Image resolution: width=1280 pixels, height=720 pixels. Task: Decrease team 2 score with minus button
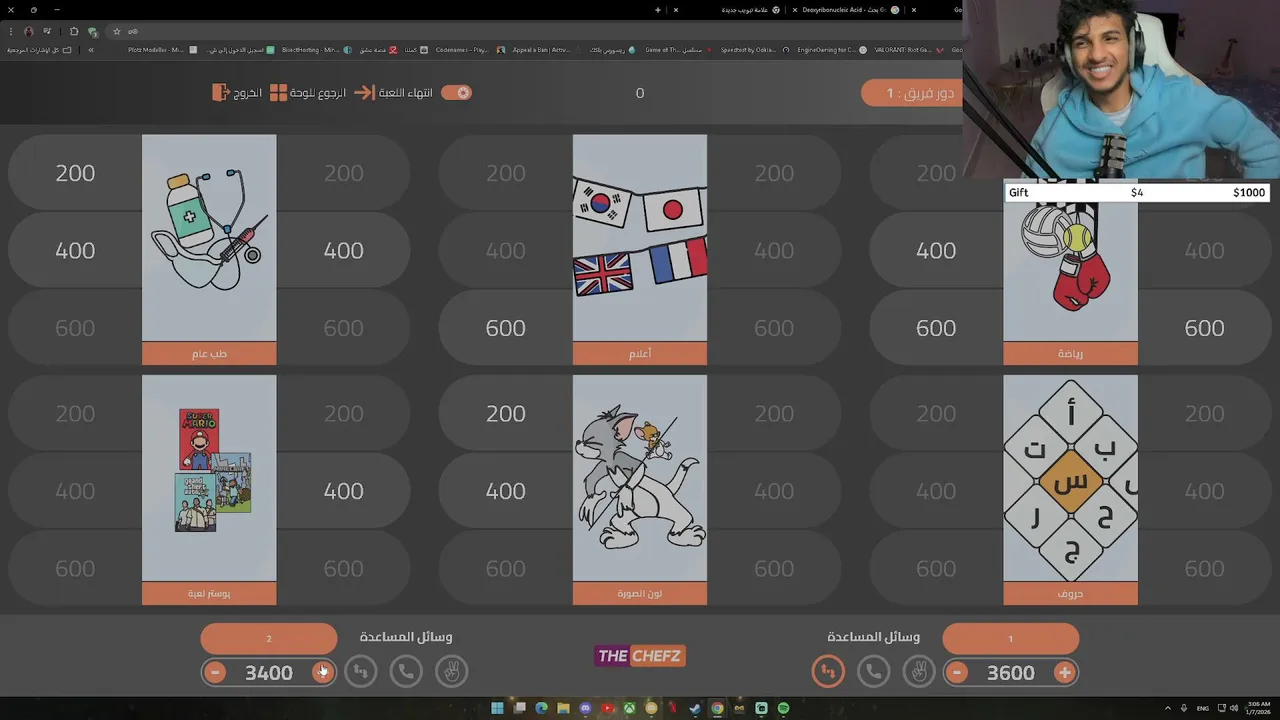(215, 672)
